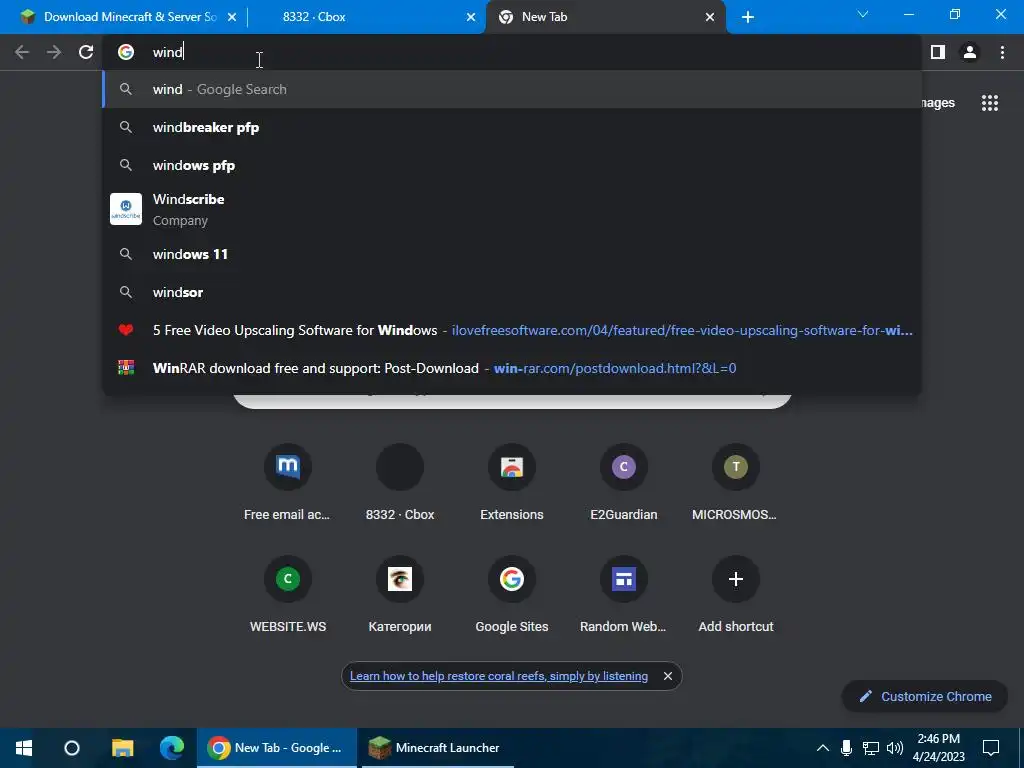Open the Extensions shortcut
This screenshot has width=1024, height=768.
point(512,483)
